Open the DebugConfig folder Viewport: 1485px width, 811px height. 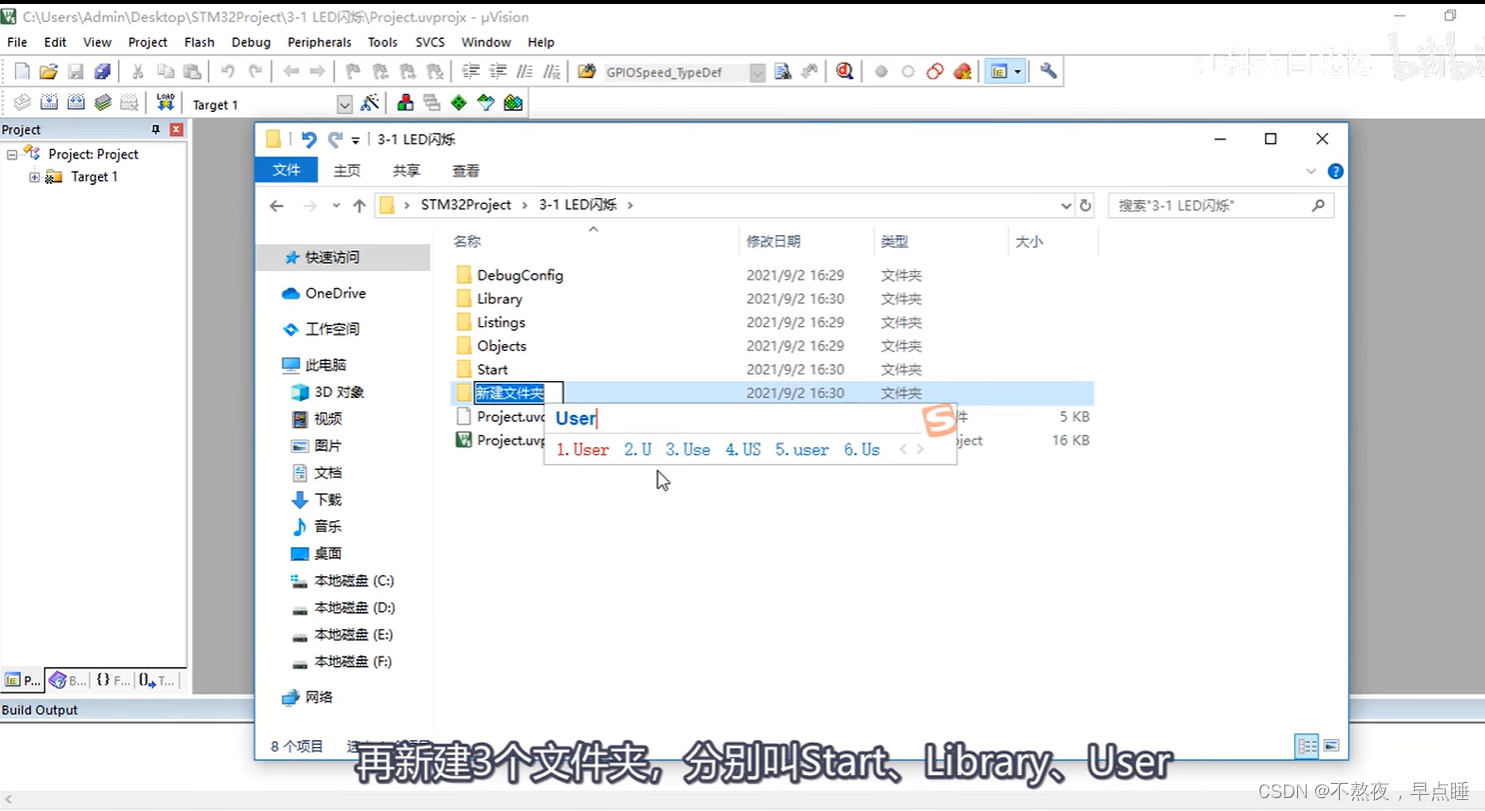(519, 275)
